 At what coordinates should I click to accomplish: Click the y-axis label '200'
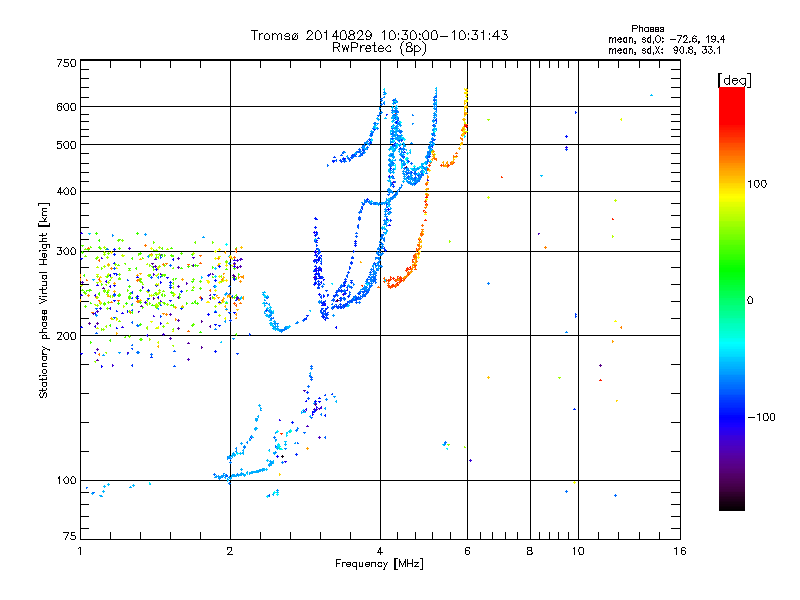(x=66, y=336)
